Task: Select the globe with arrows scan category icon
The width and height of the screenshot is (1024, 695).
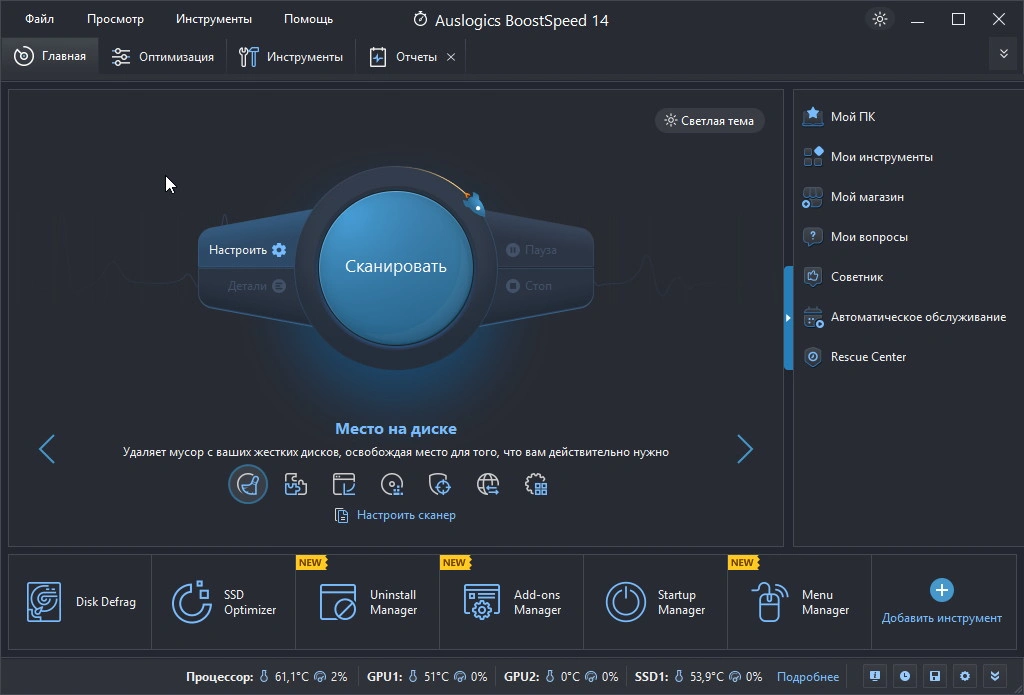Action: tap(488, 485)
